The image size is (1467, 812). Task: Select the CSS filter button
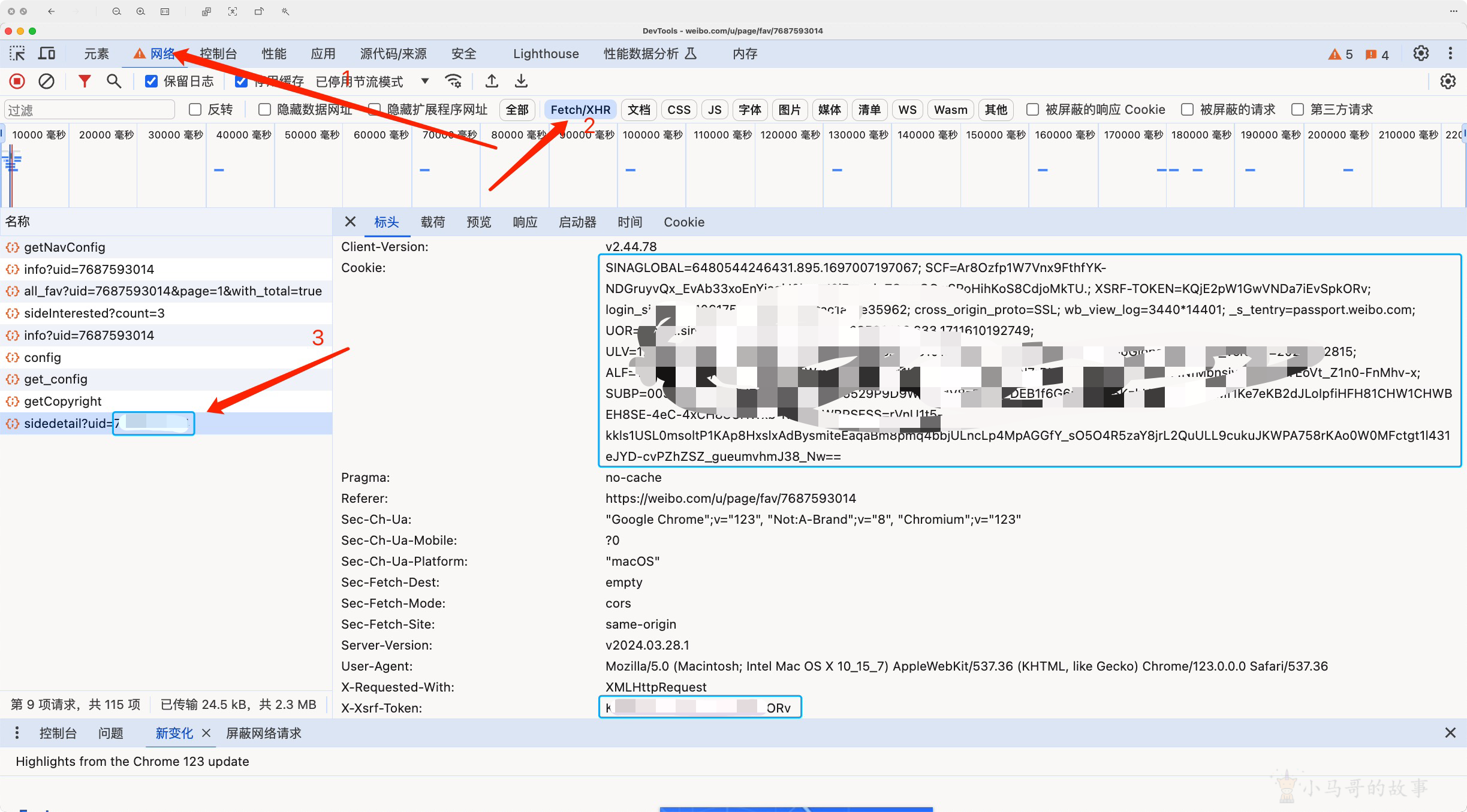click(679, 110)
